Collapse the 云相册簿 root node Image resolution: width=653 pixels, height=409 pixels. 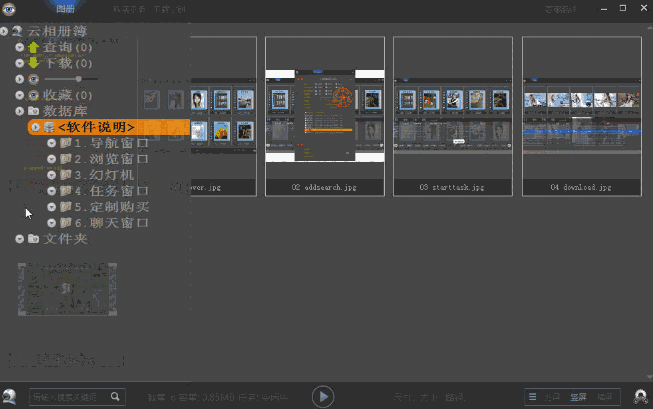click(x=5, y=32)
